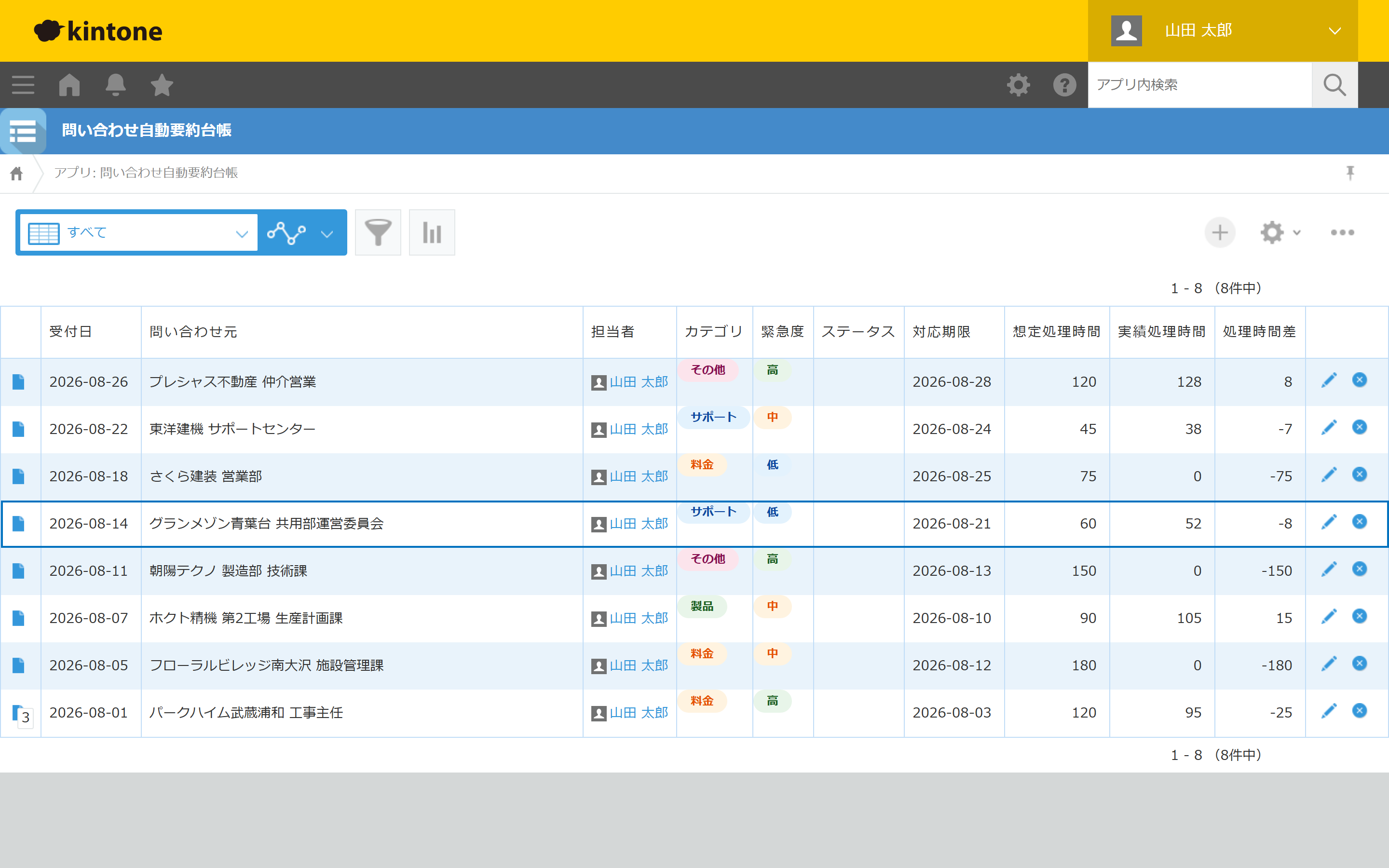Click the 緊急度 column header
The width and height of the screenshot is (1389, 868).
point(782,332)
